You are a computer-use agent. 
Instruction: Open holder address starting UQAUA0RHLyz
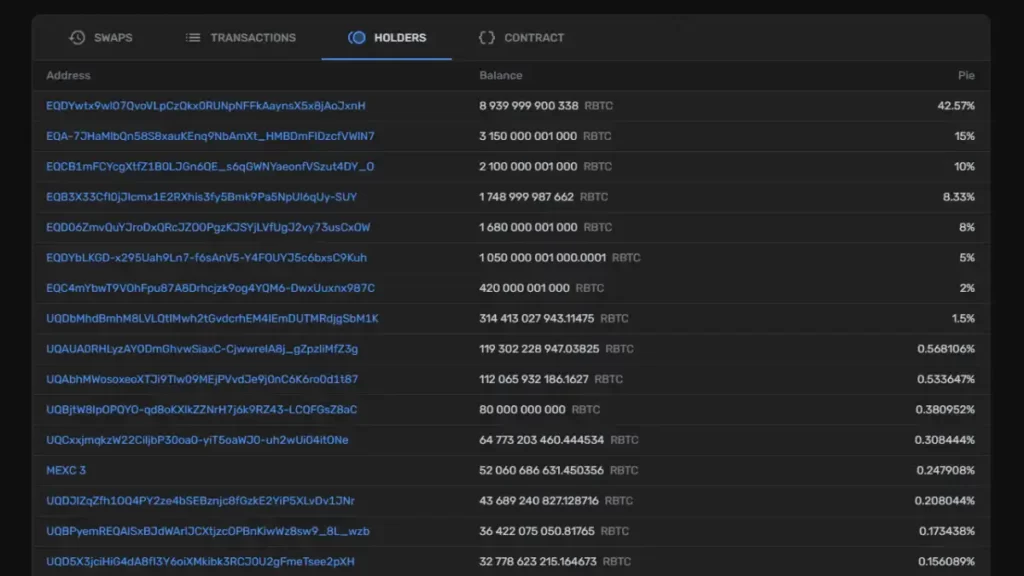coord(202,349)
